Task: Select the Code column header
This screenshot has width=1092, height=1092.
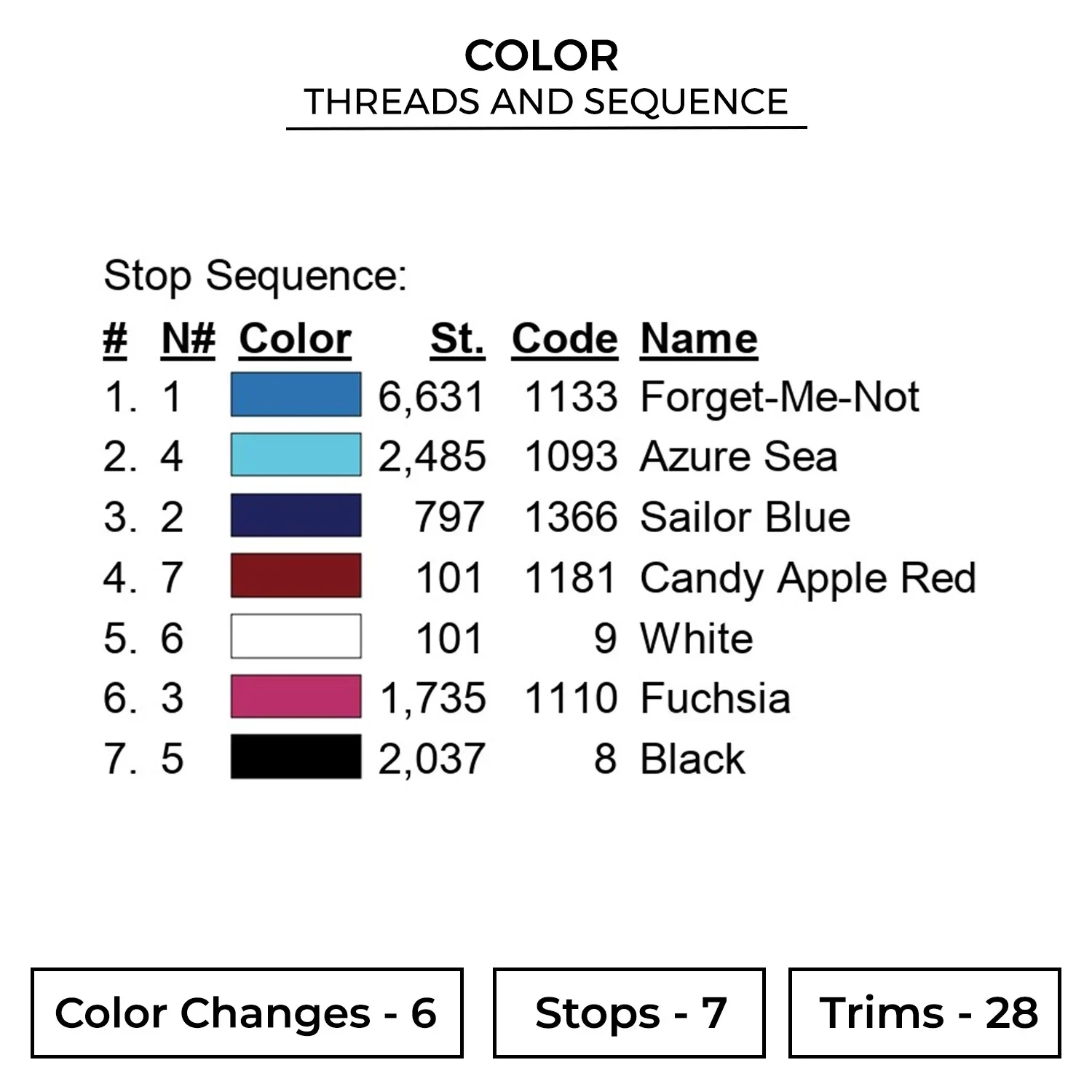Action: [x=564, y=339]
